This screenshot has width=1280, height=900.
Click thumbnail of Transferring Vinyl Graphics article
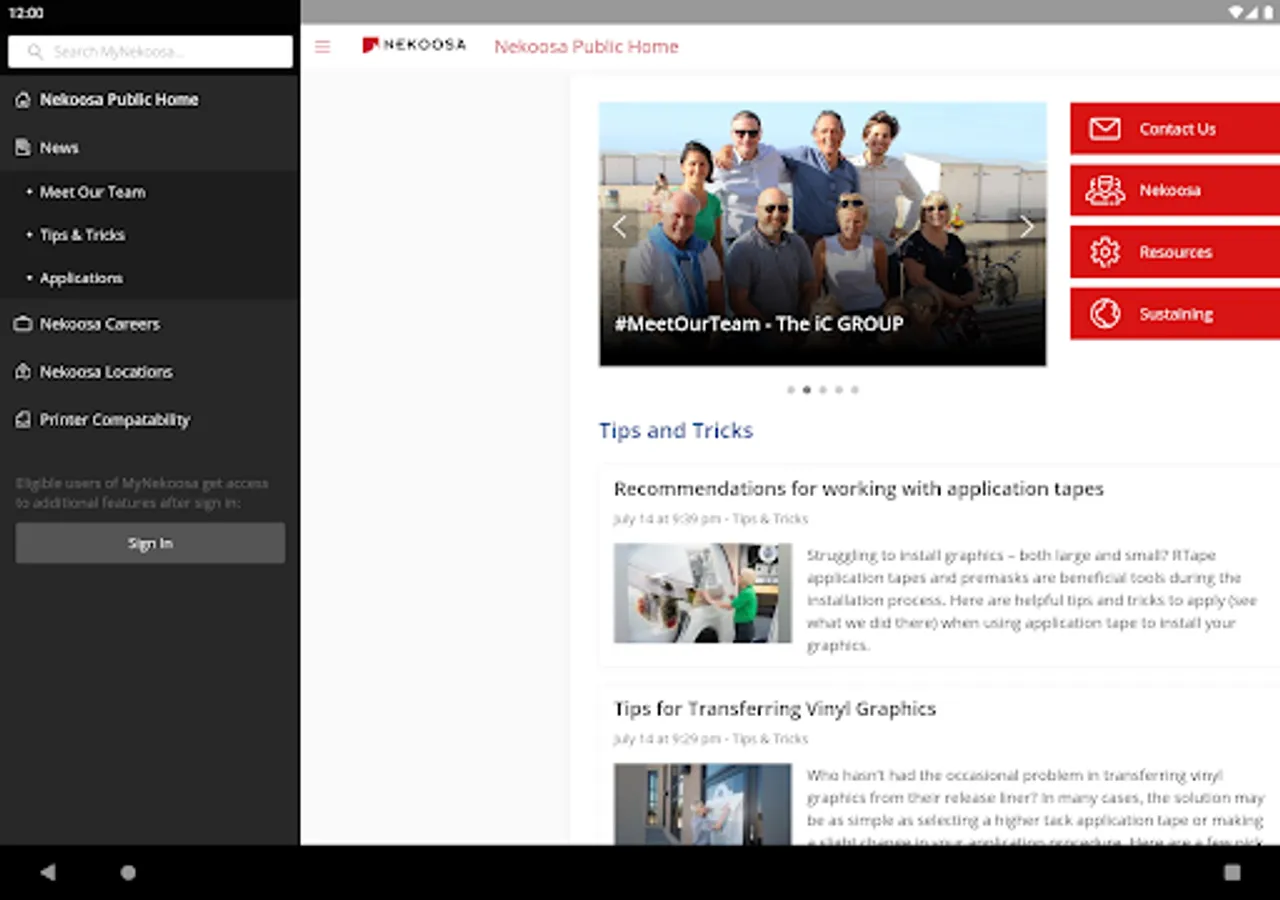click(702, 804)
